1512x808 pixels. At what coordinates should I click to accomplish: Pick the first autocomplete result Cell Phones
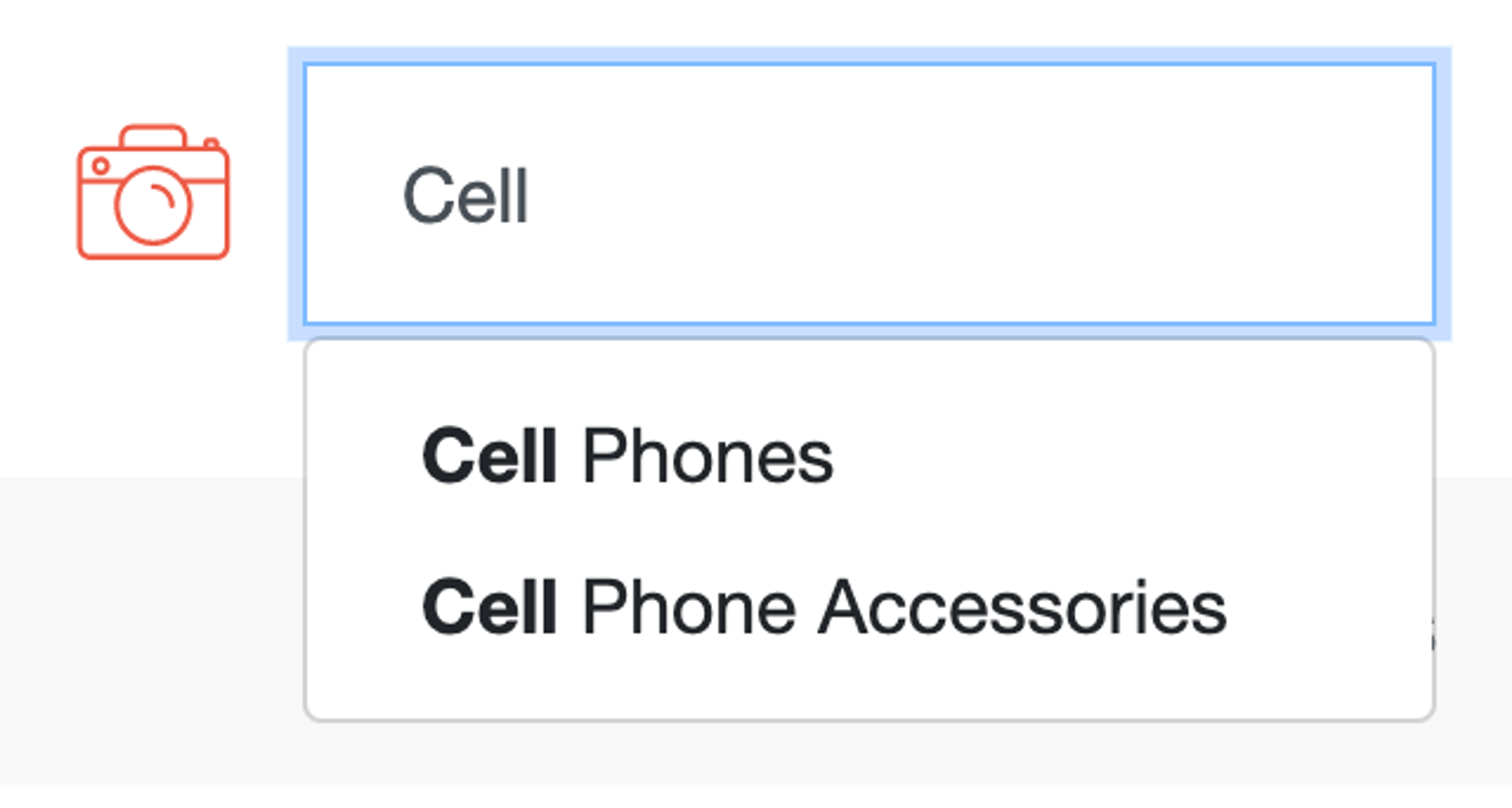point(627,455)
